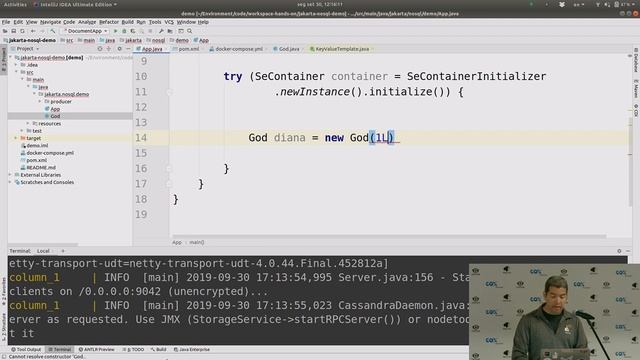Collapse the jakarta-nosql-demo root node
Viewport: 640px width, 360px height.
coord(11,58)
